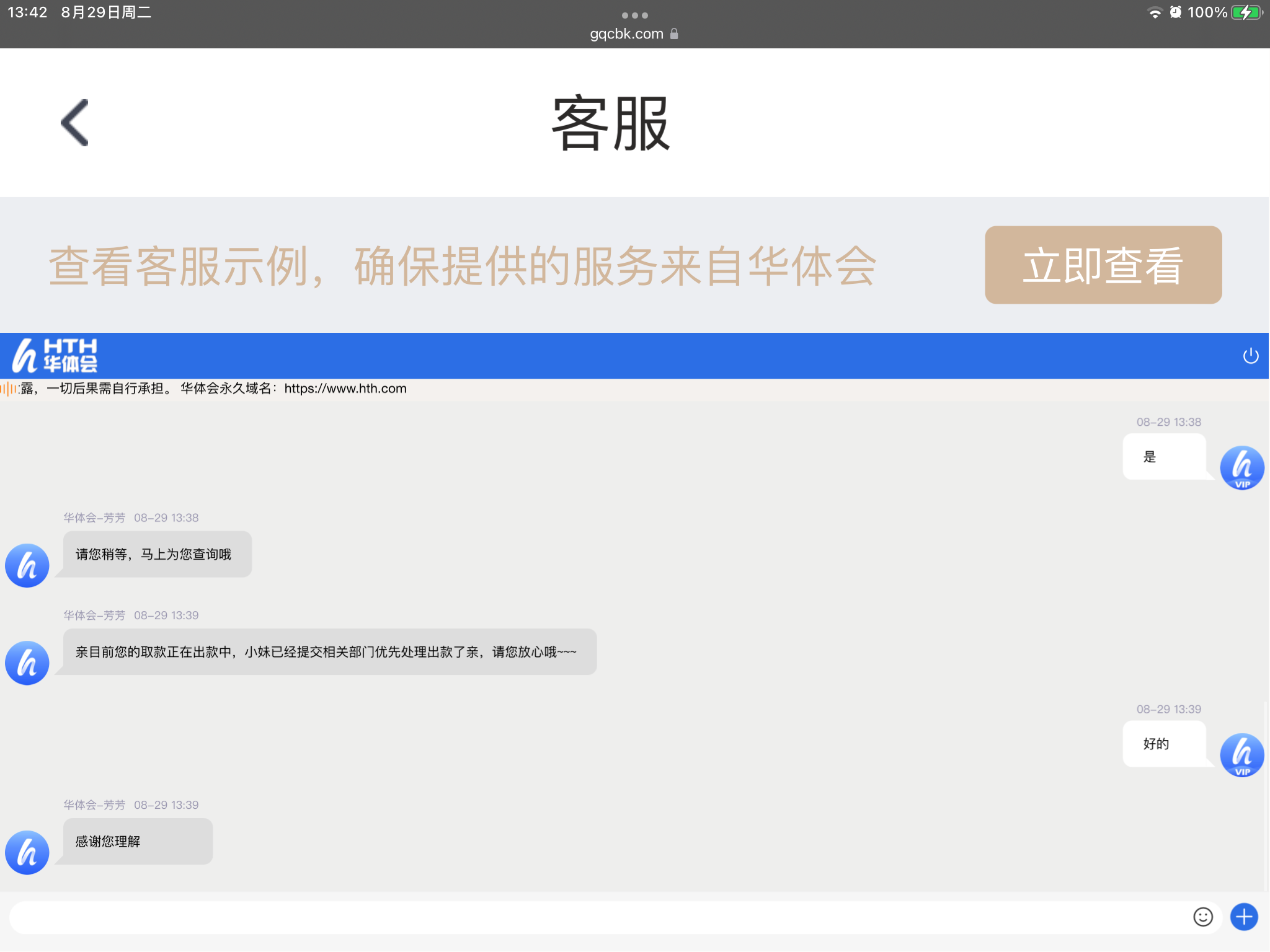This screenshot has height=952, width=1270.
Task: Click the power/end chat icon
Action: pos(1250,356)
